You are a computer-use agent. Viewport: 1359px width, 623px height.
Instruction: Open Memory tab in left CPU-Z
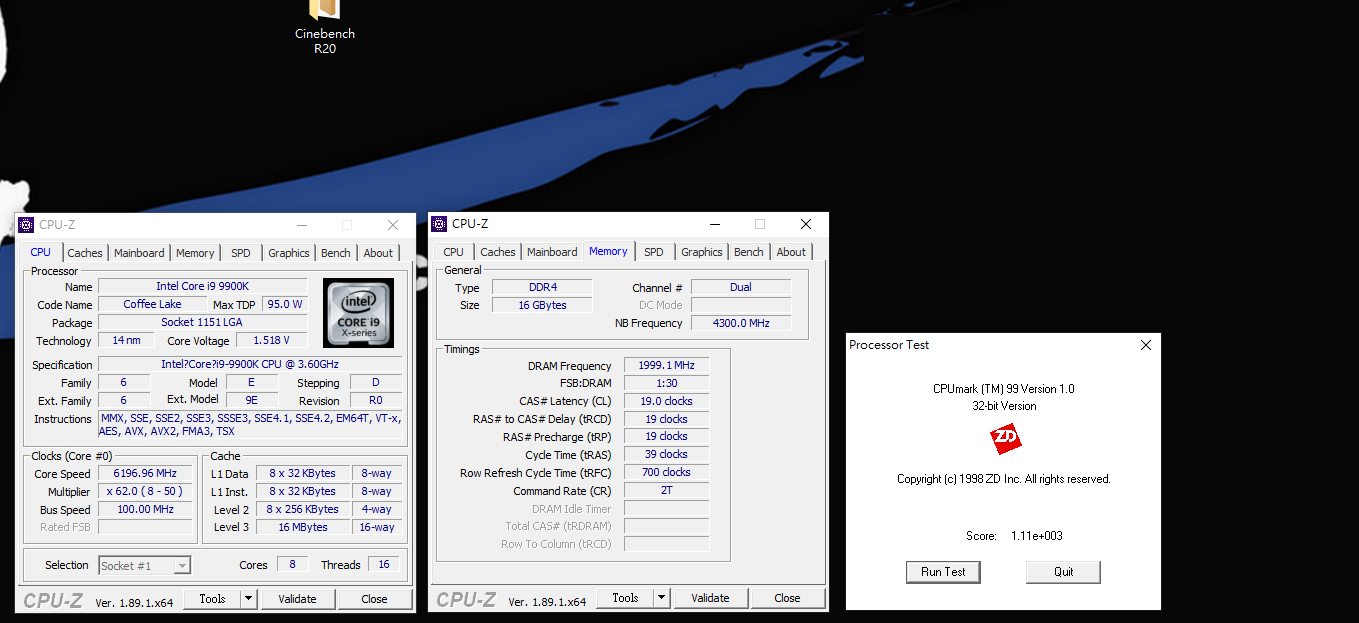pyautogui.click(x=195, y=253)
